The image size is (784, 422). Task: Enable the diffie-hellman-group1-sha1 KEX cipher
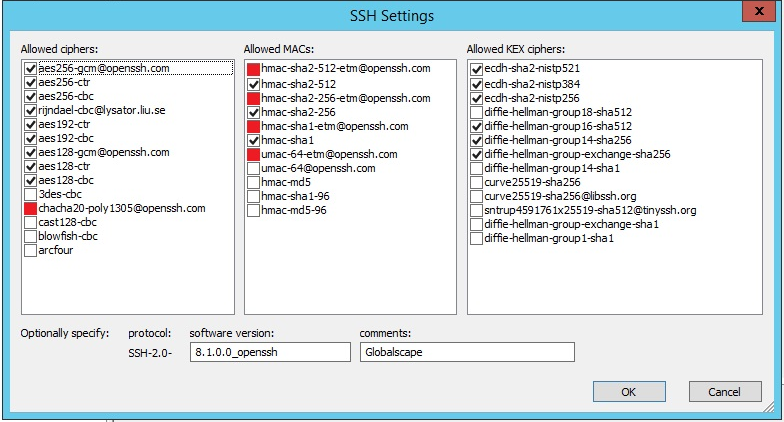click(477, 240)
